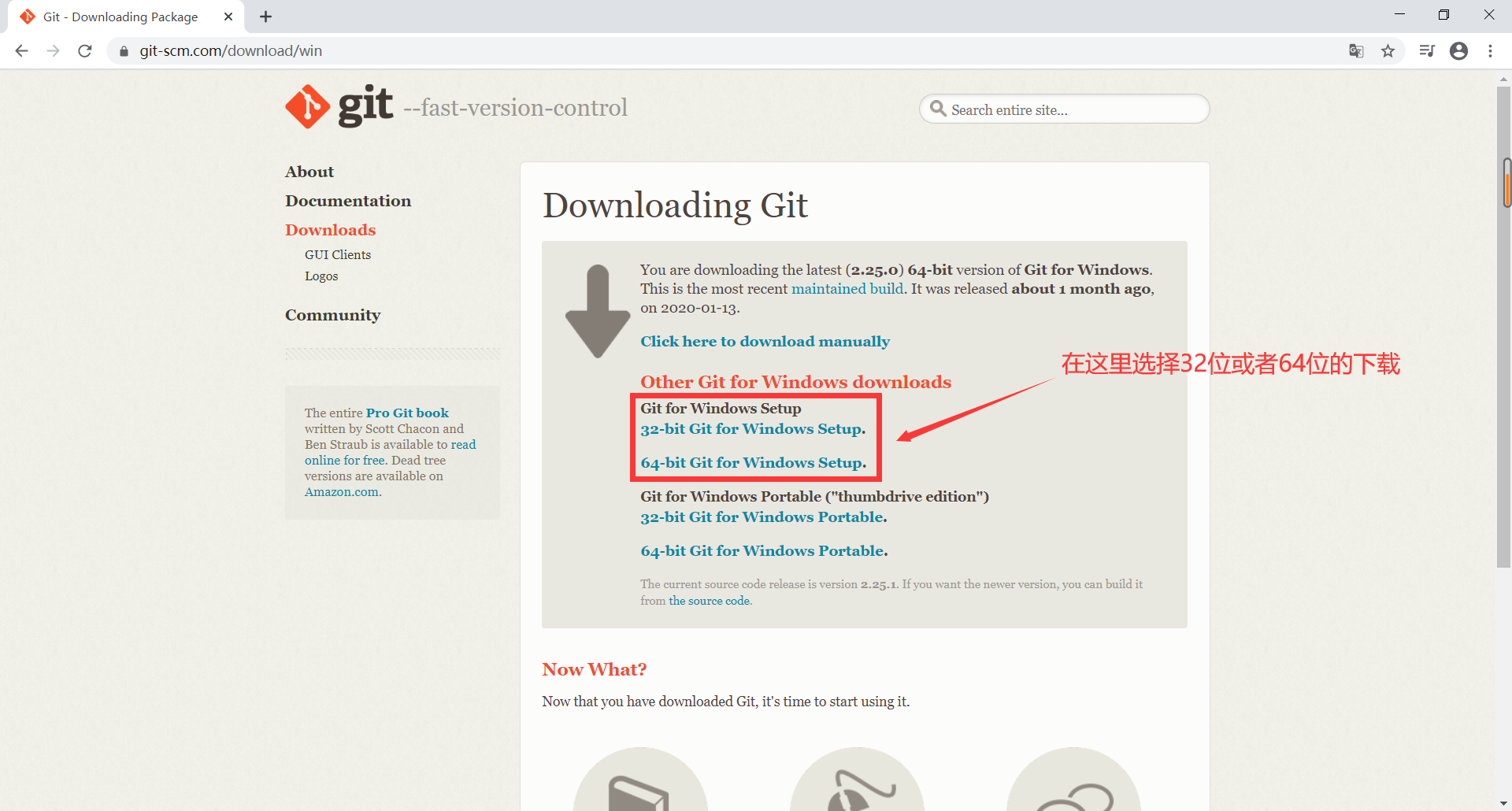This screenshot has width=1512, height=811.
Task: Click the book circle icon below Now What
Action: coord(640,780)
